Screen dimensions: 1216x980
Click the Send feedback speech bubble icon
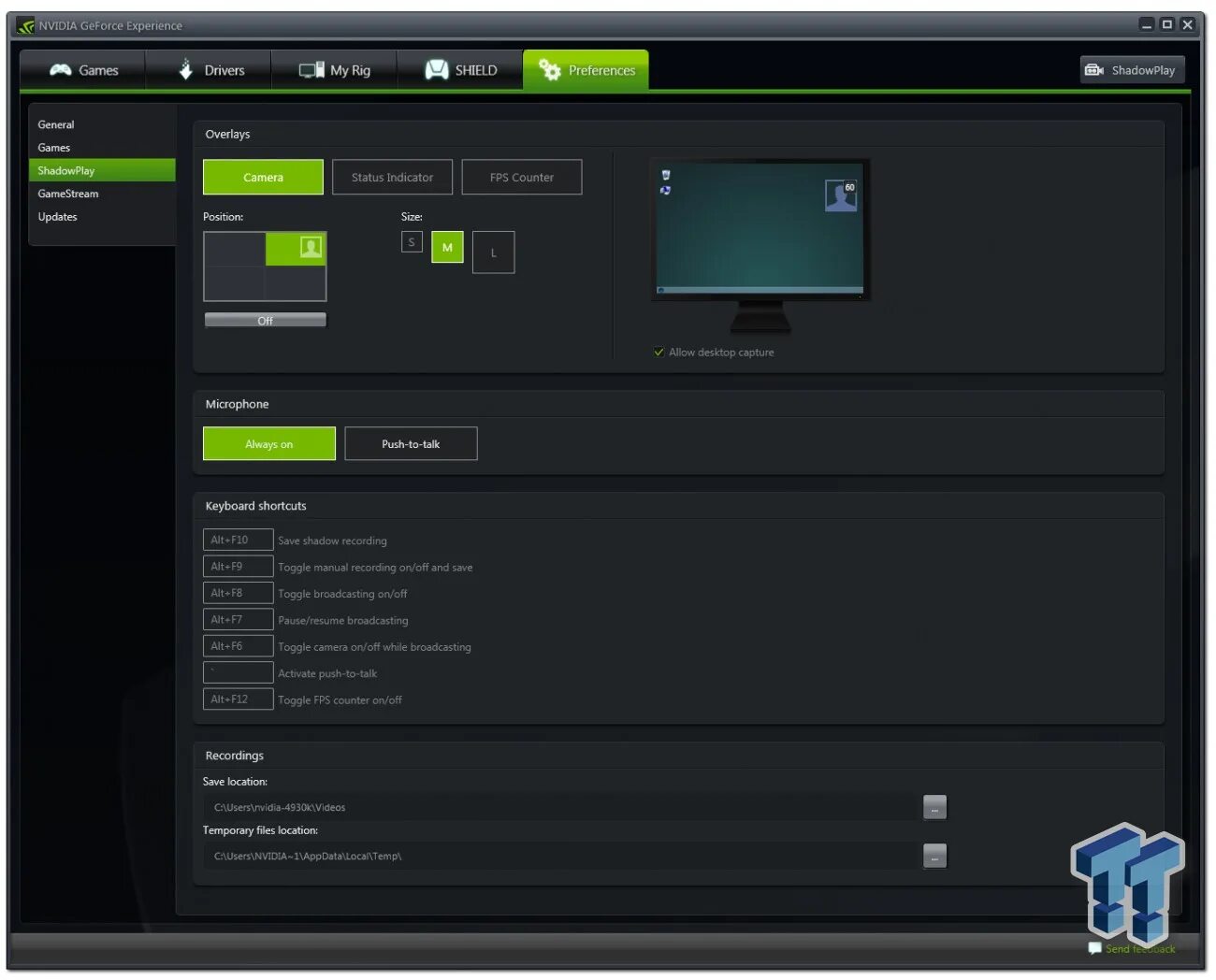point(1094,948)
